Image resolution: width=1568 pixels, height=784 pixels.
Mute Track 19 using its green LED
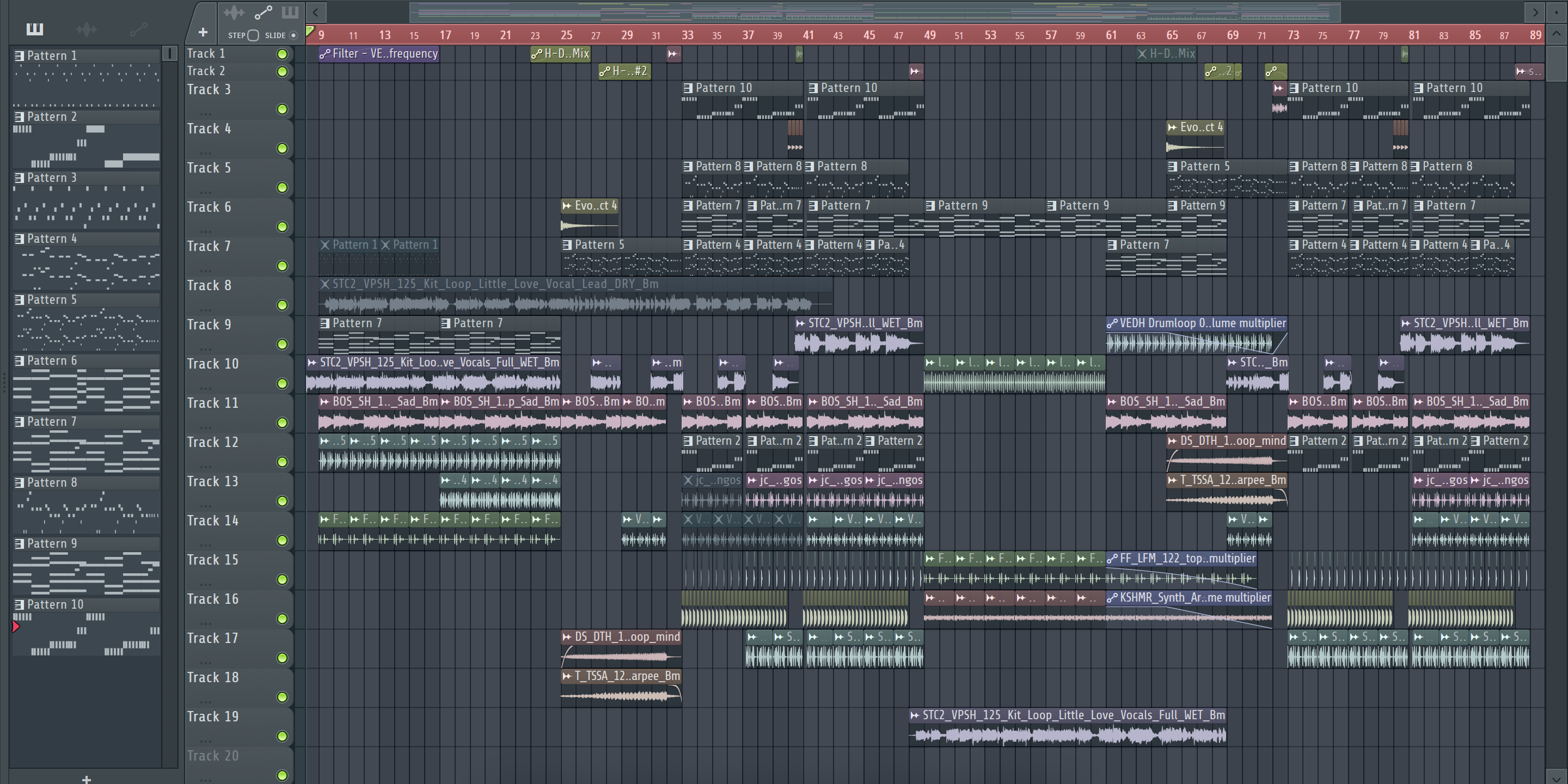pos(282,736)
